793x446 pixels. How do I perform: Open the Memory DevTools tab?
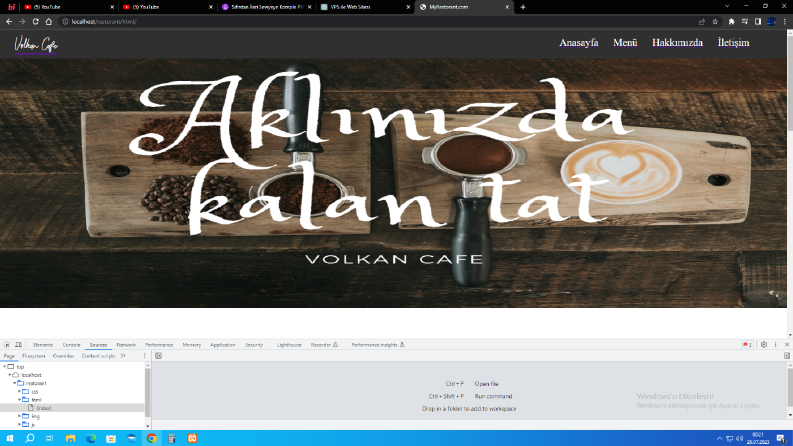[x=191, y=345]
